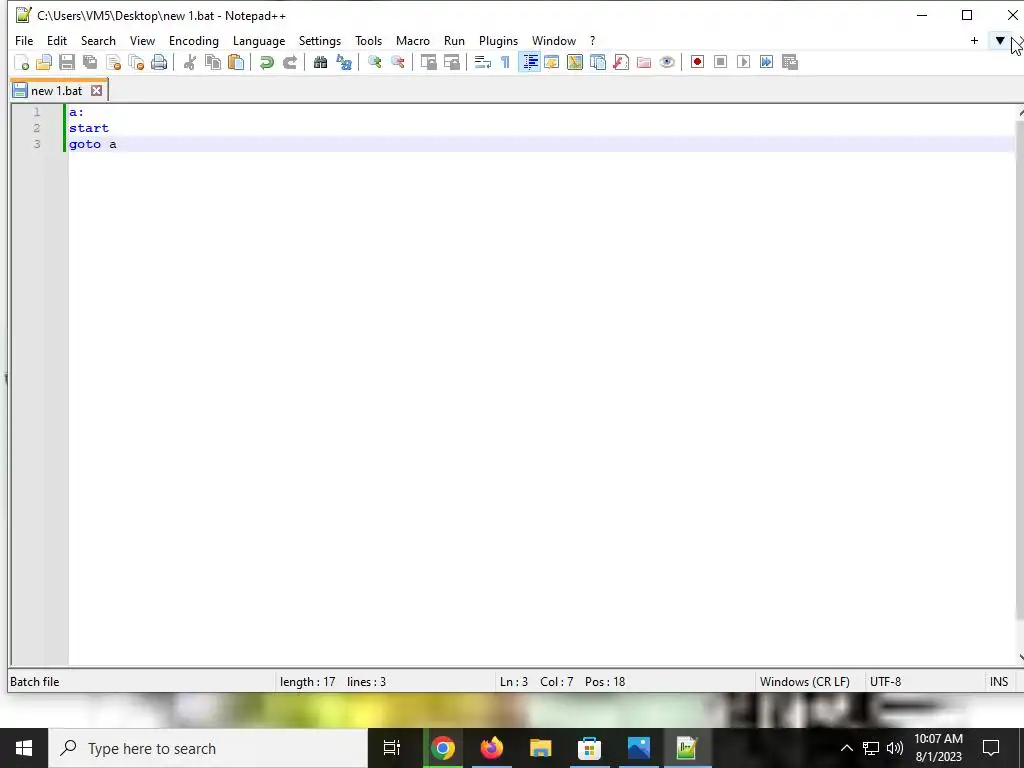1024x768 pixels.
Task: Click the User Defined Language icon
Action: pos(552,62)
